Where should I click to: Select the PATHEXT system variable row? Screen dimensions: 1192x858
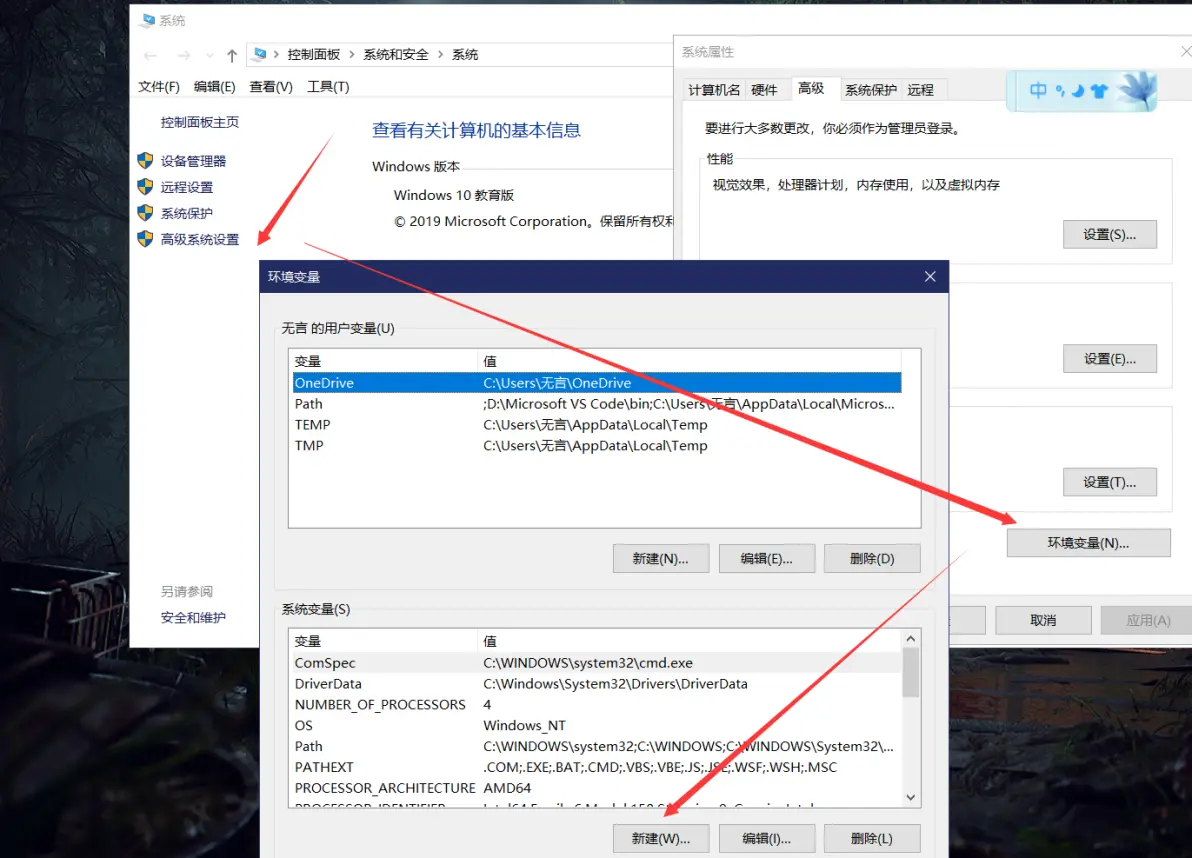[597, 768]
